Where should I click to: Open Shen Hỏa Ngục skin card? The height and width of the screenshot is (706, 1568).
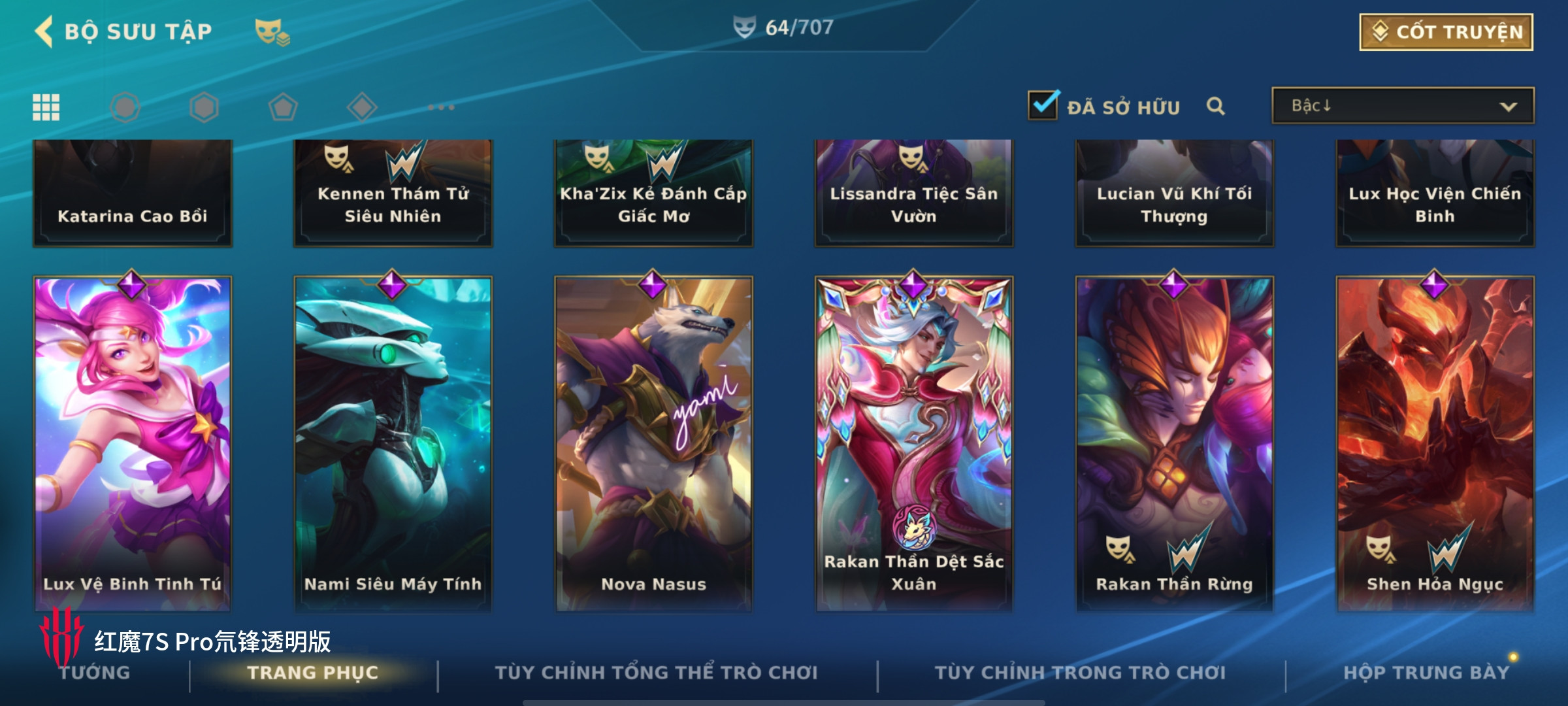[x=1435, y=443]
